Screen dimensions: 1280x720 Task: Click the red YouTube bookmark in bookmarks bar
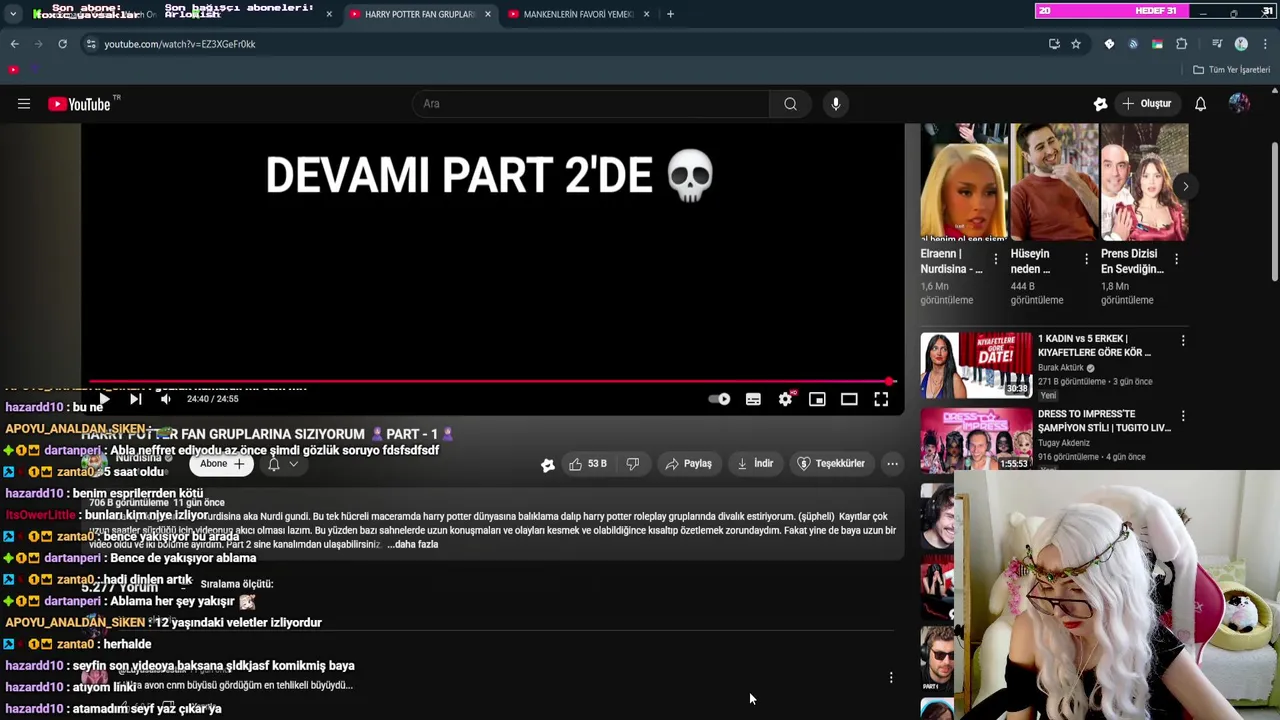(x=13, y=70)
